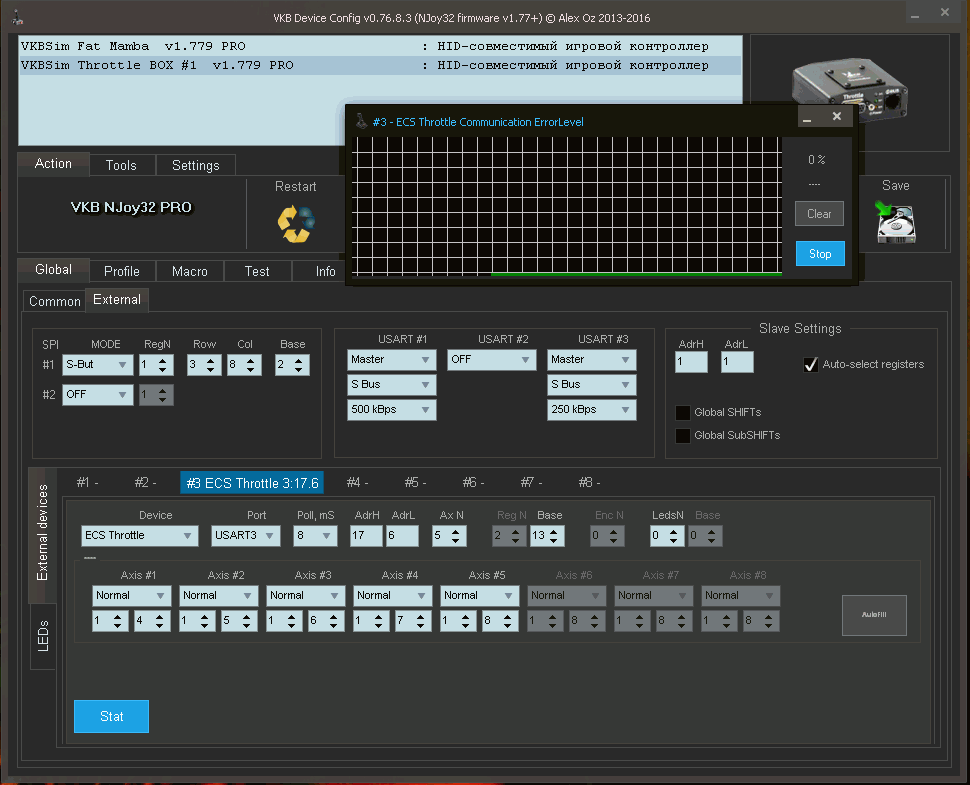The height and width of the screenshot is (785, 970).
Task: Open SPI #1 MODE dropdown showing S-But
Action: [97, 364]
